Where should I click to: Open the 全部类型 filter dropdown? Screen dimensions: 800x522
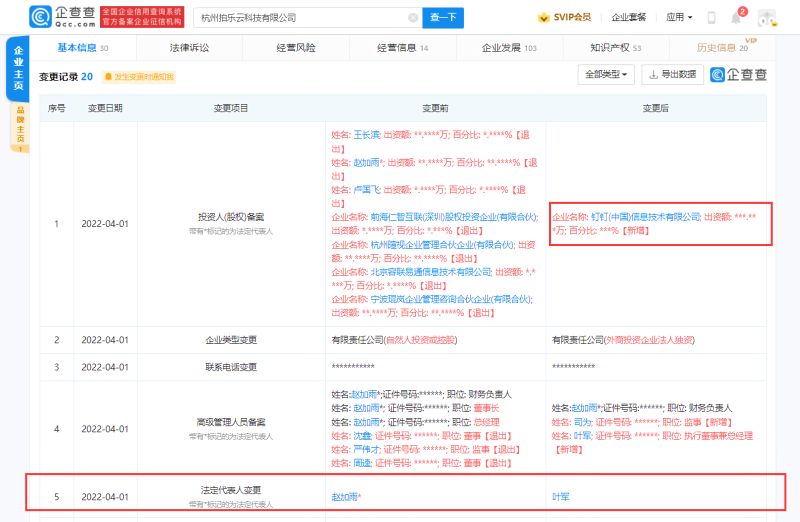pos(606,74)
